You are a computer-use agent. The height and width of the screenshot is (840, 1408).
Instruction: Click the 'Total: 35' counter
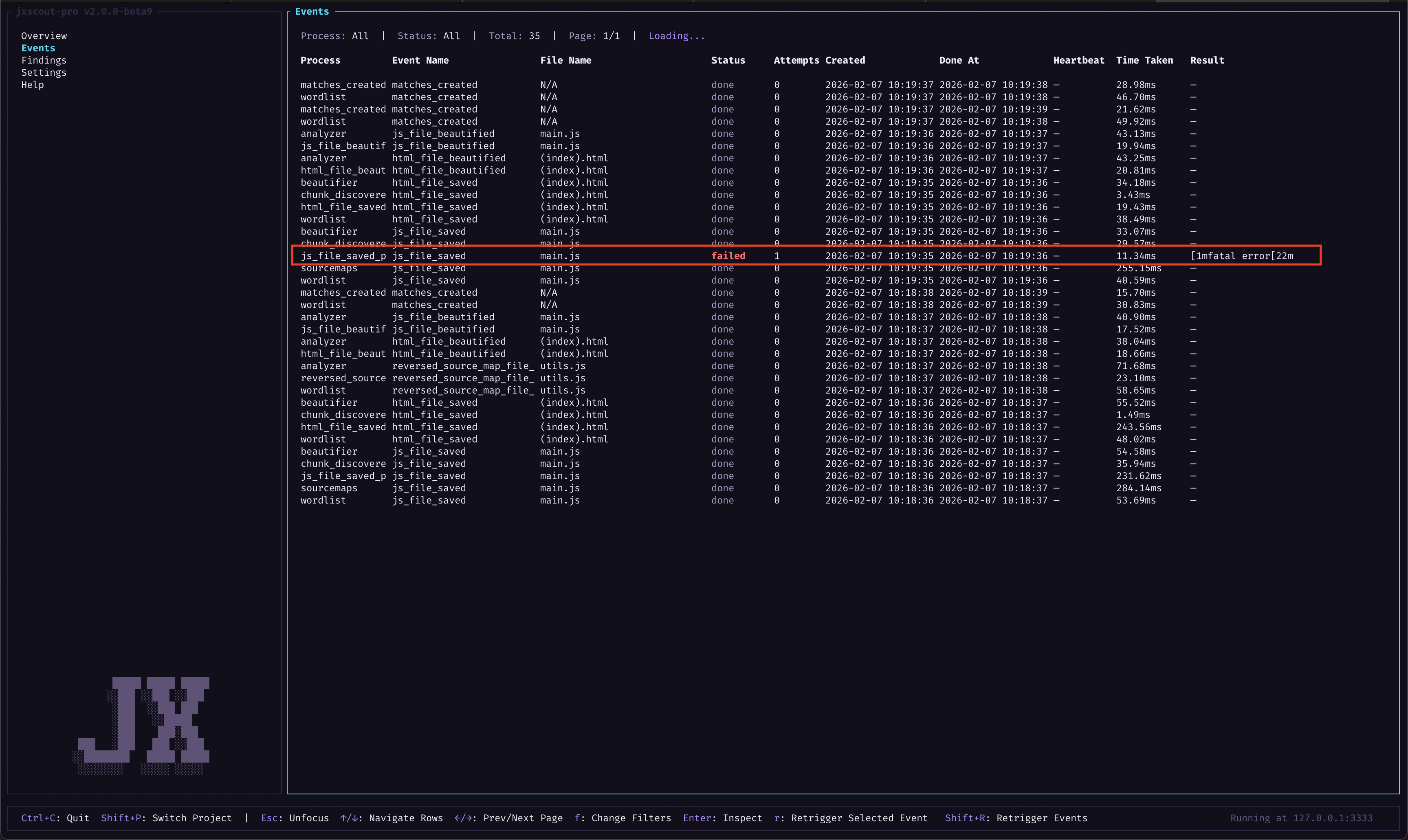tap(515, 36)
